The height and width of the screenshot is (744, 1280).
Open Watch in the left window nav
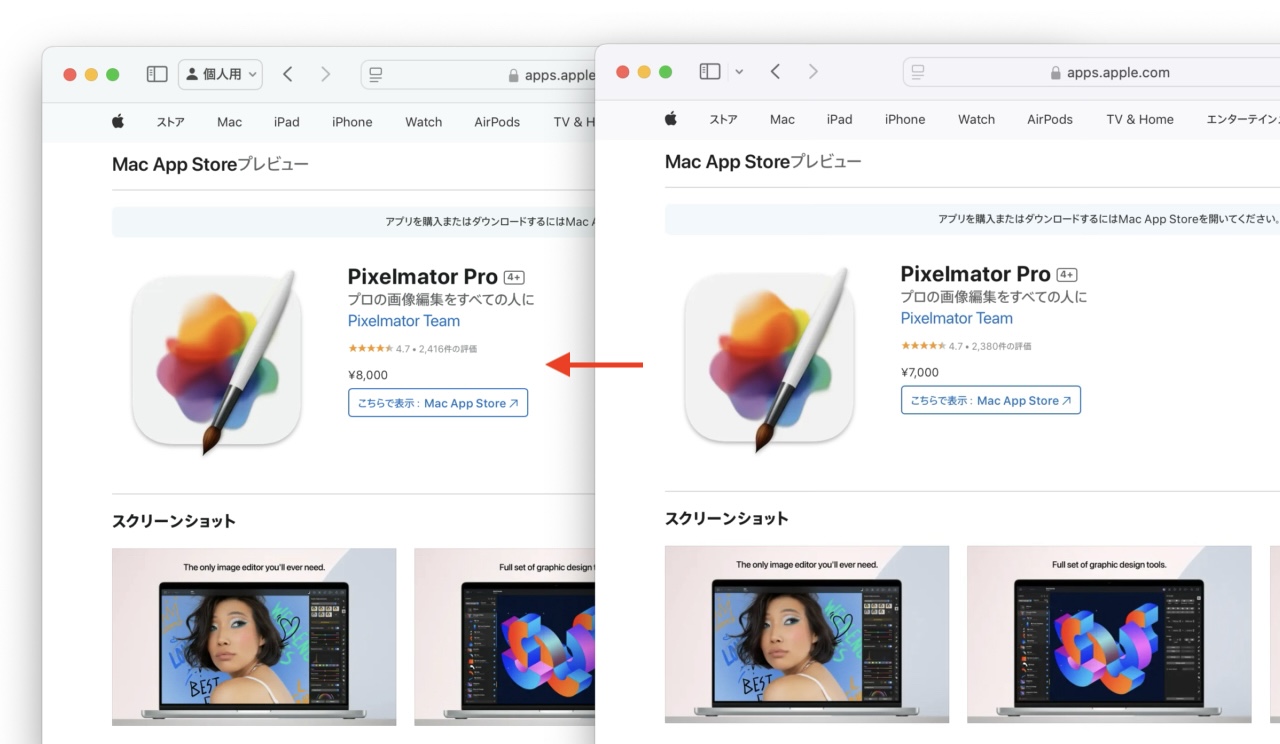[423, 122]
